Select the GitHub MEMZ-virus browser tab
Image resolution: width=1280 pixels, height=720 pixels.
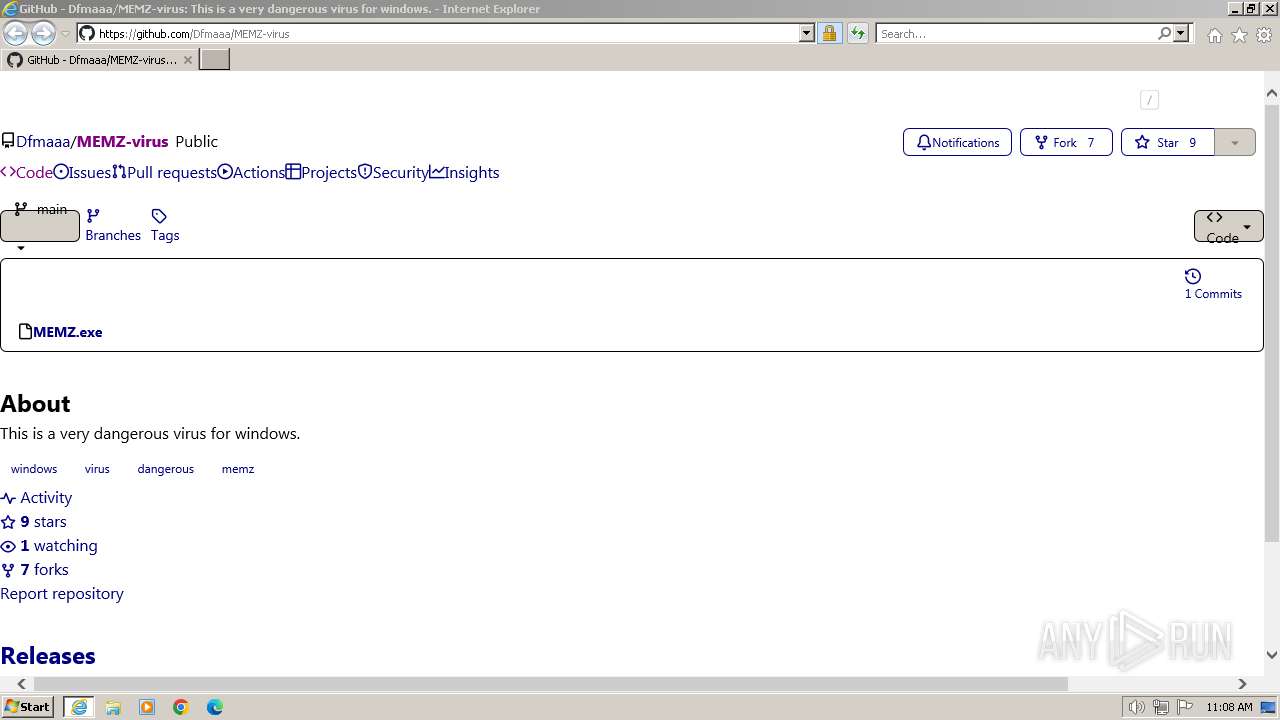(99, 59)
